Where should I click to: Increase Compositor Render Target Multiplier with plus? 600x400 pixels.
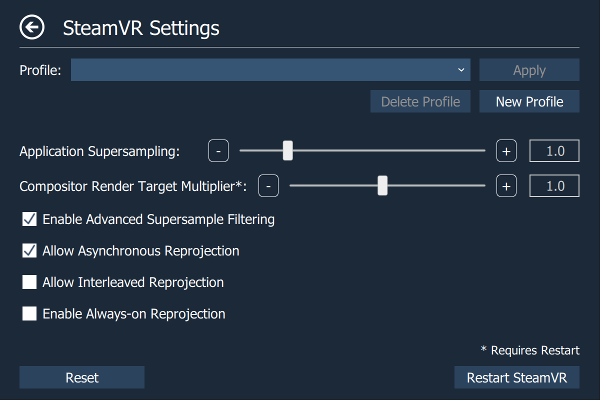pyautogui.click(x=506, y=186)
